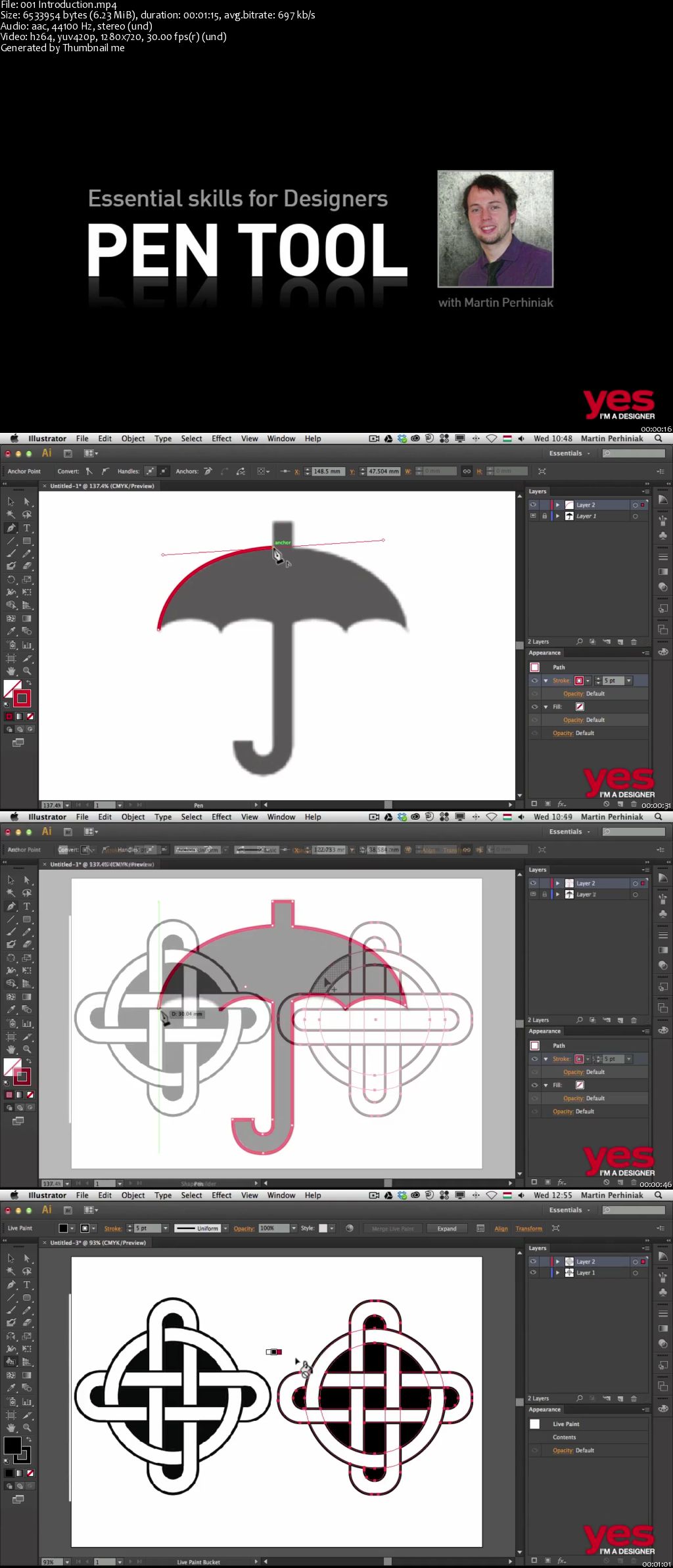Pick the Hand tool in the Wed 10:48 frame
Viewport: 673px width, 1568px height.
(x=11, y=671)
